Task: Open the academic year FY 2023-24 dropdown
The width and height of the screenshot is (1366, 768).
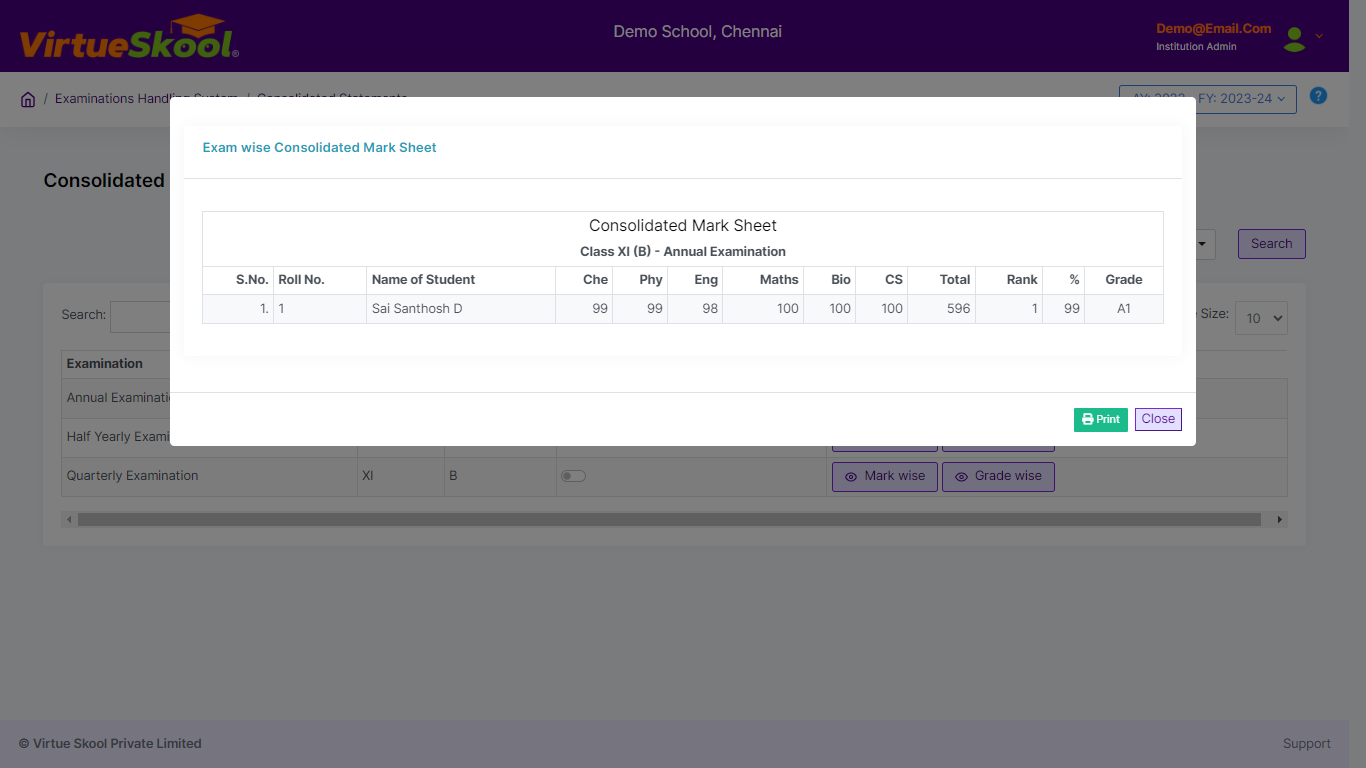Action: [1208, 99]
